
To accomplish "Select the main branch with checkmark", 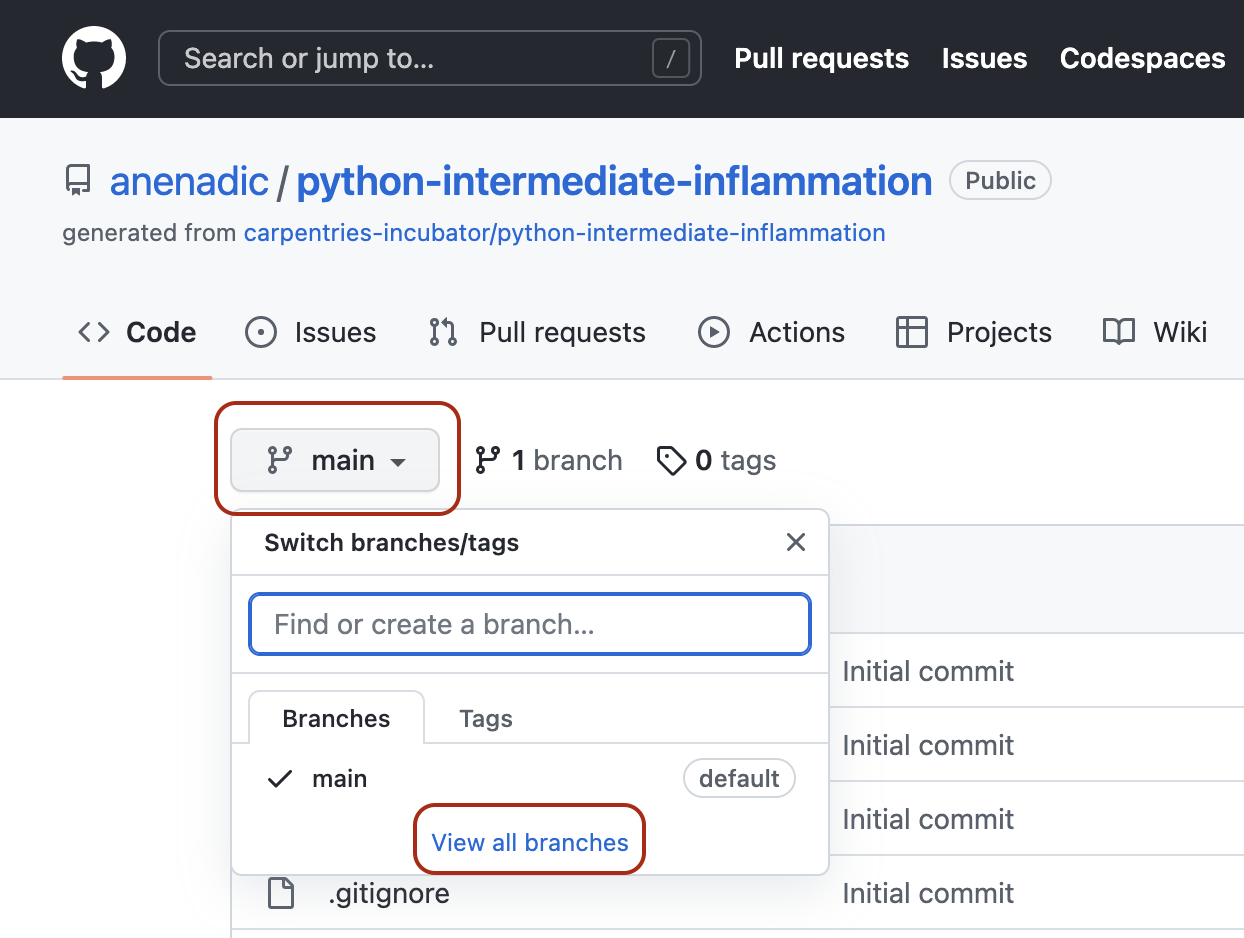I will pyautogui.click(x=339, y=778).
